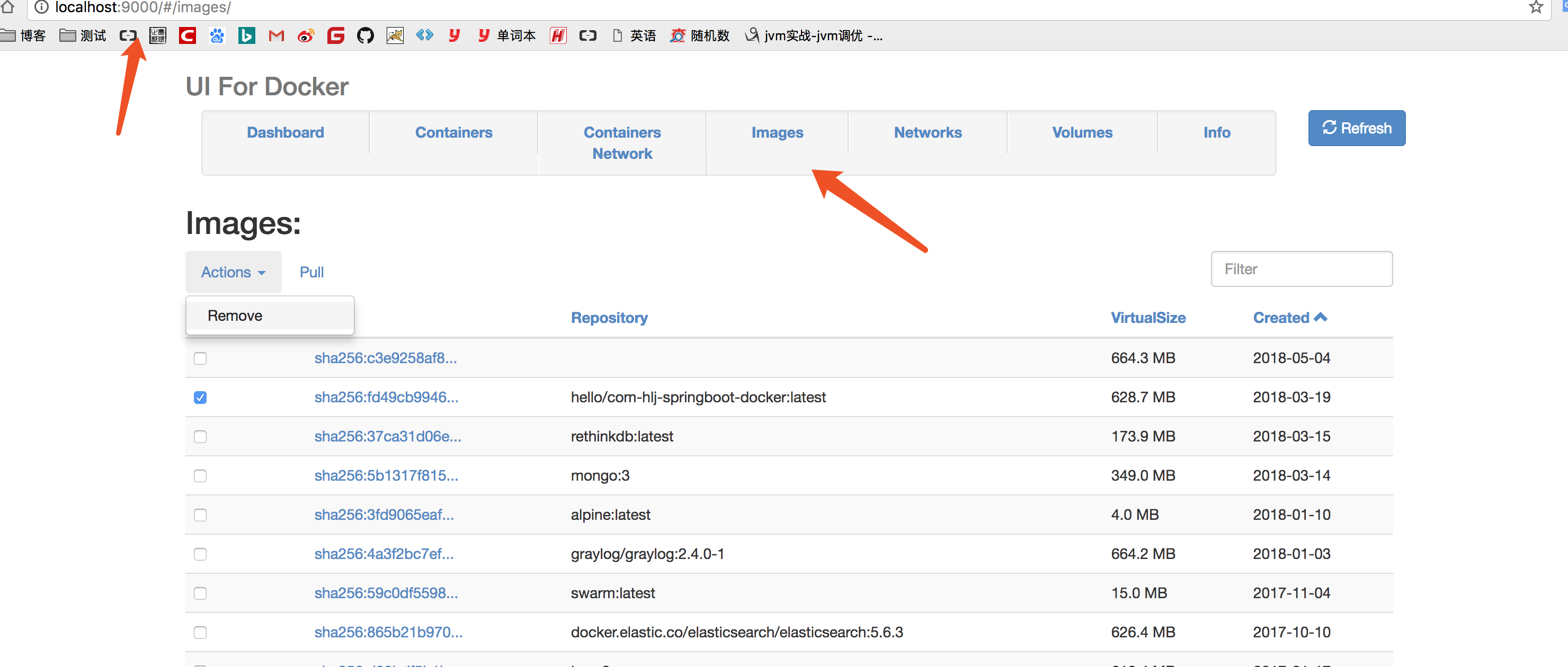The width and height of the screenshot is (1568, 667).
Task: Click the browser home icon
Action: 8,7
